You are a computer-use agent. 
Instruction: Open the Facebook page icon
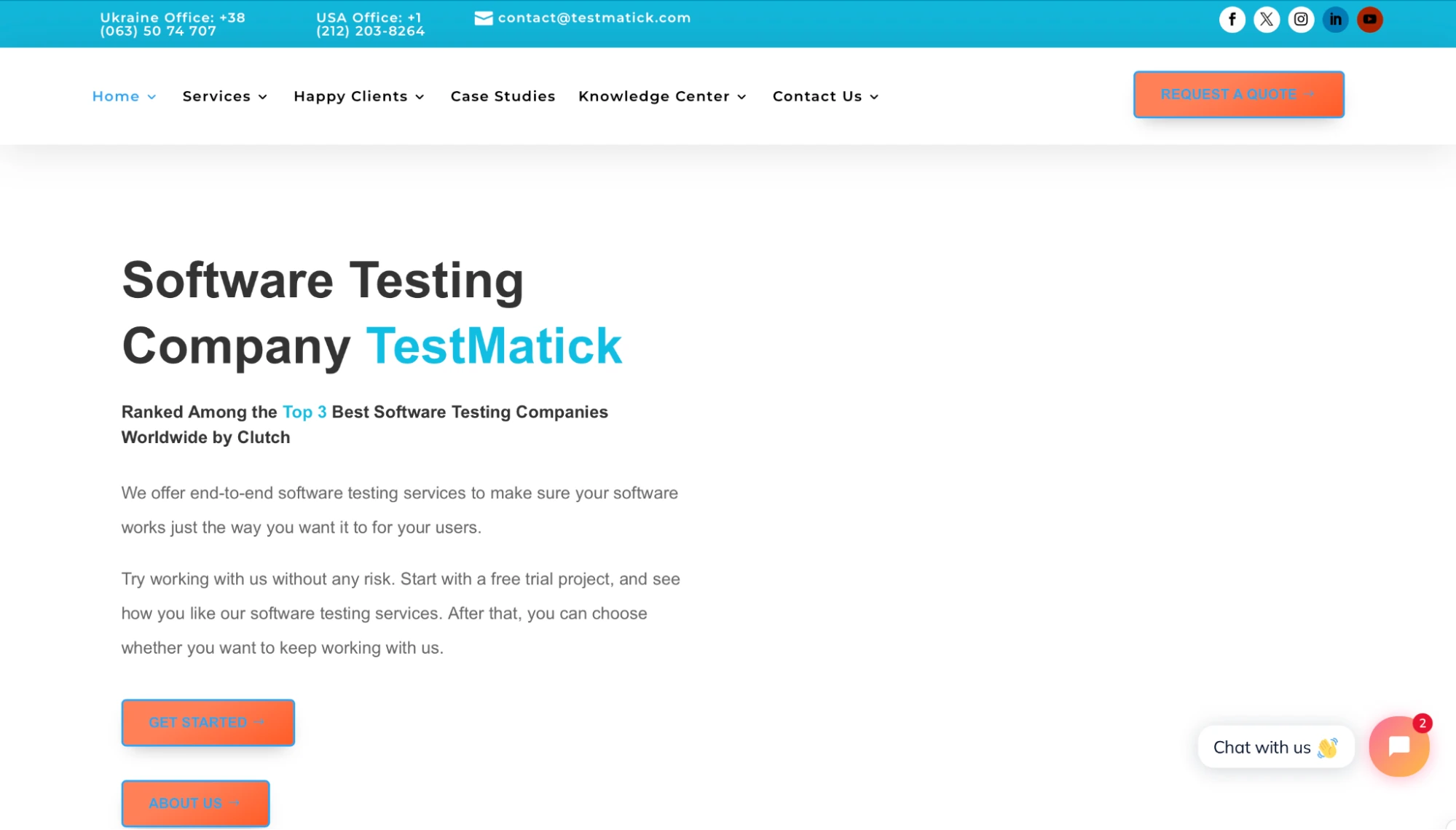click(x=1232, y=20)
